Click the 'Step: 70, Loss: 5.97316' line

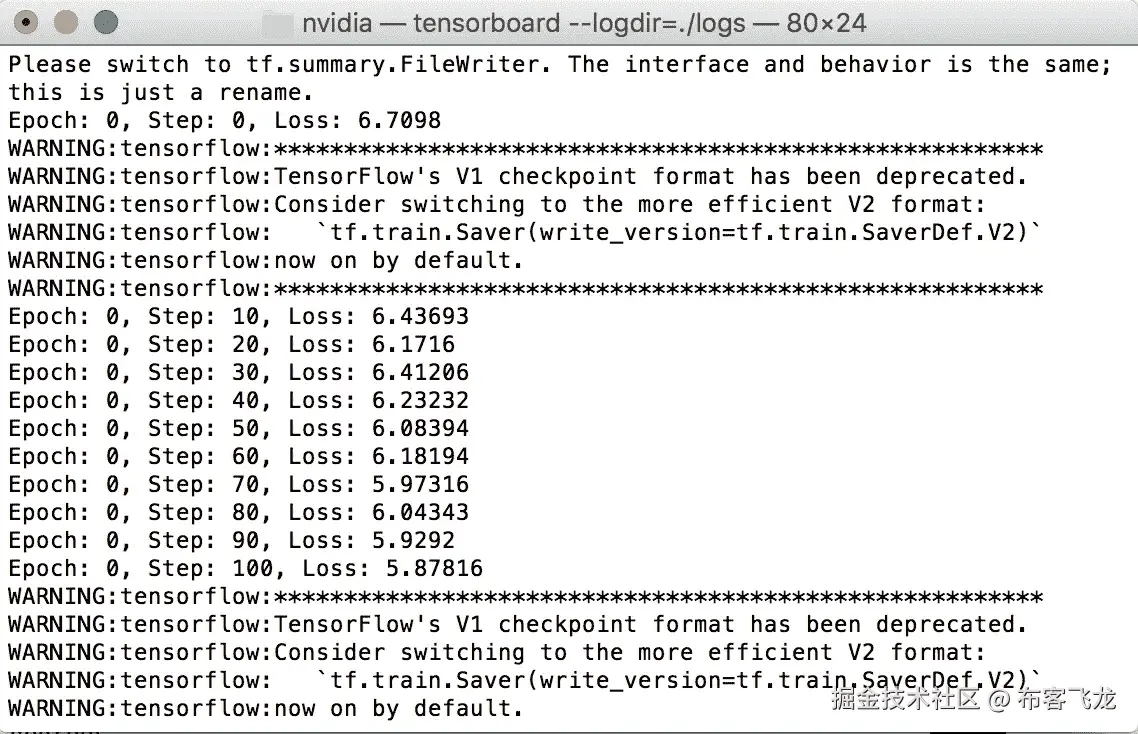point(238,485)
